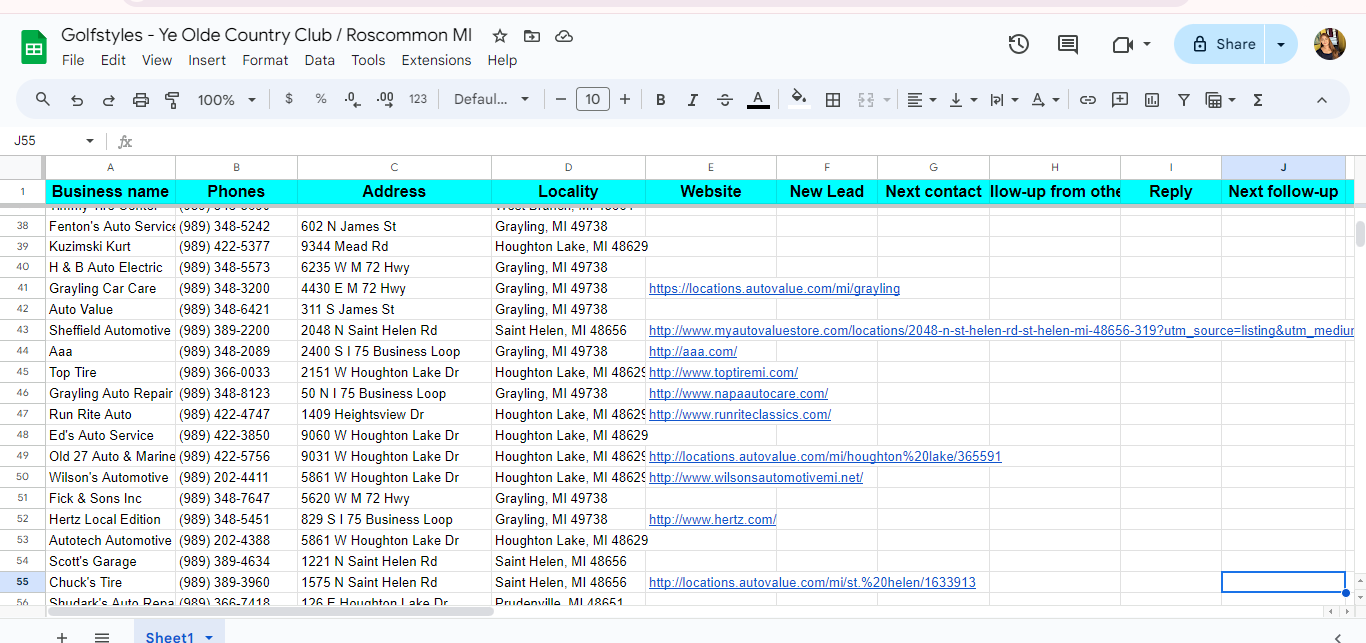Screen dimensions: 1366x643
Task: Click the font size field
Action: click(x=593, y=99)
